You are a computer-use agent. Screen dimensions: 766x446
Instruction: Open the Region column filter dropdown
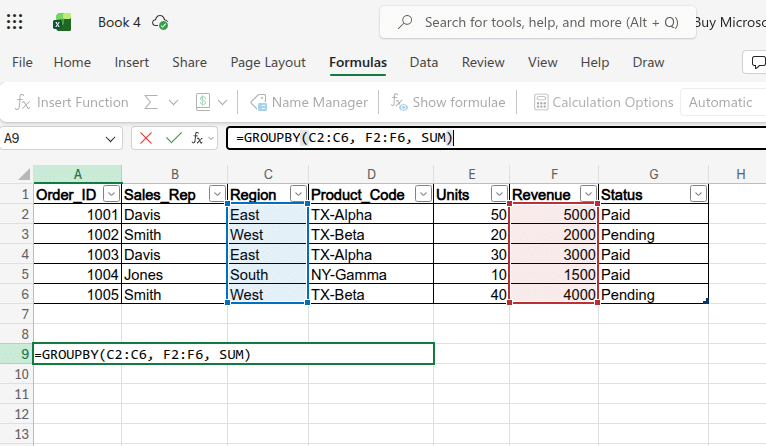click(297, 194)
